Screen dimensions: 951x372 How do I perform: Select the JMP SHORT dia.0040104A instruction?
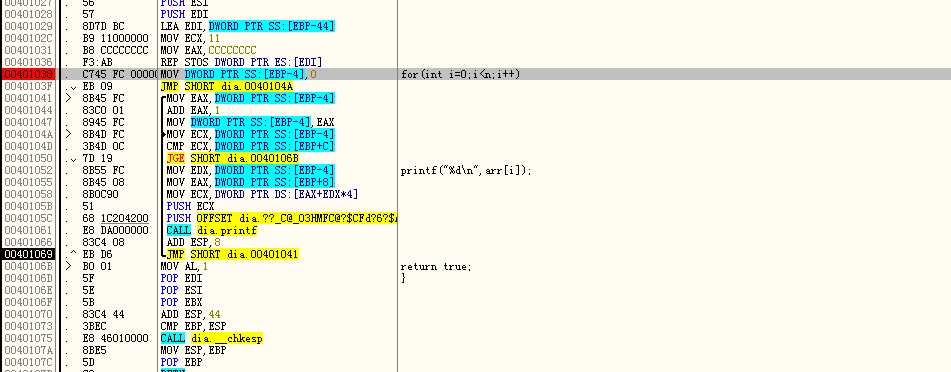coord(227,86)
